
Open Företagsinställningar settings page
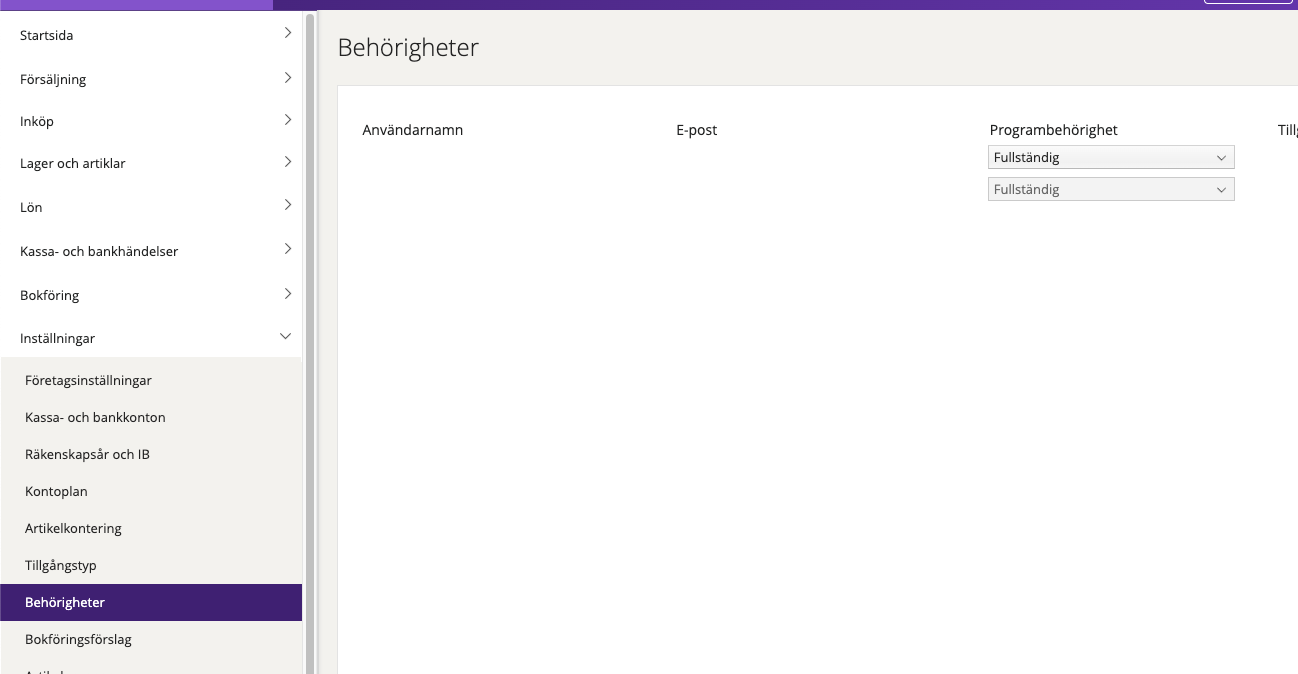(x=88, y=380)
